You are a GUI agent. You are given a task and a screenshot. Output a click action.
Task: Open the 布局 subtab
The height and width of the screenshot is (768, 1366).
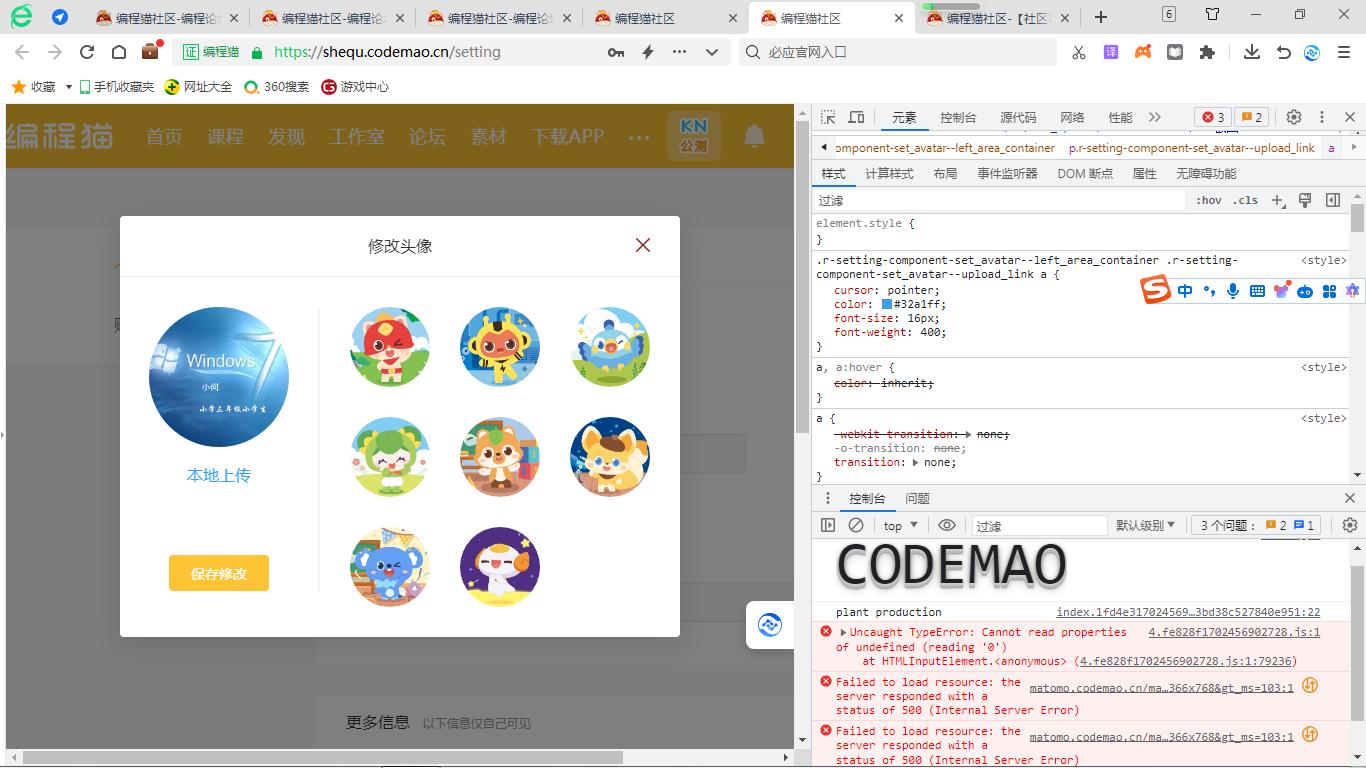(945, 173)
